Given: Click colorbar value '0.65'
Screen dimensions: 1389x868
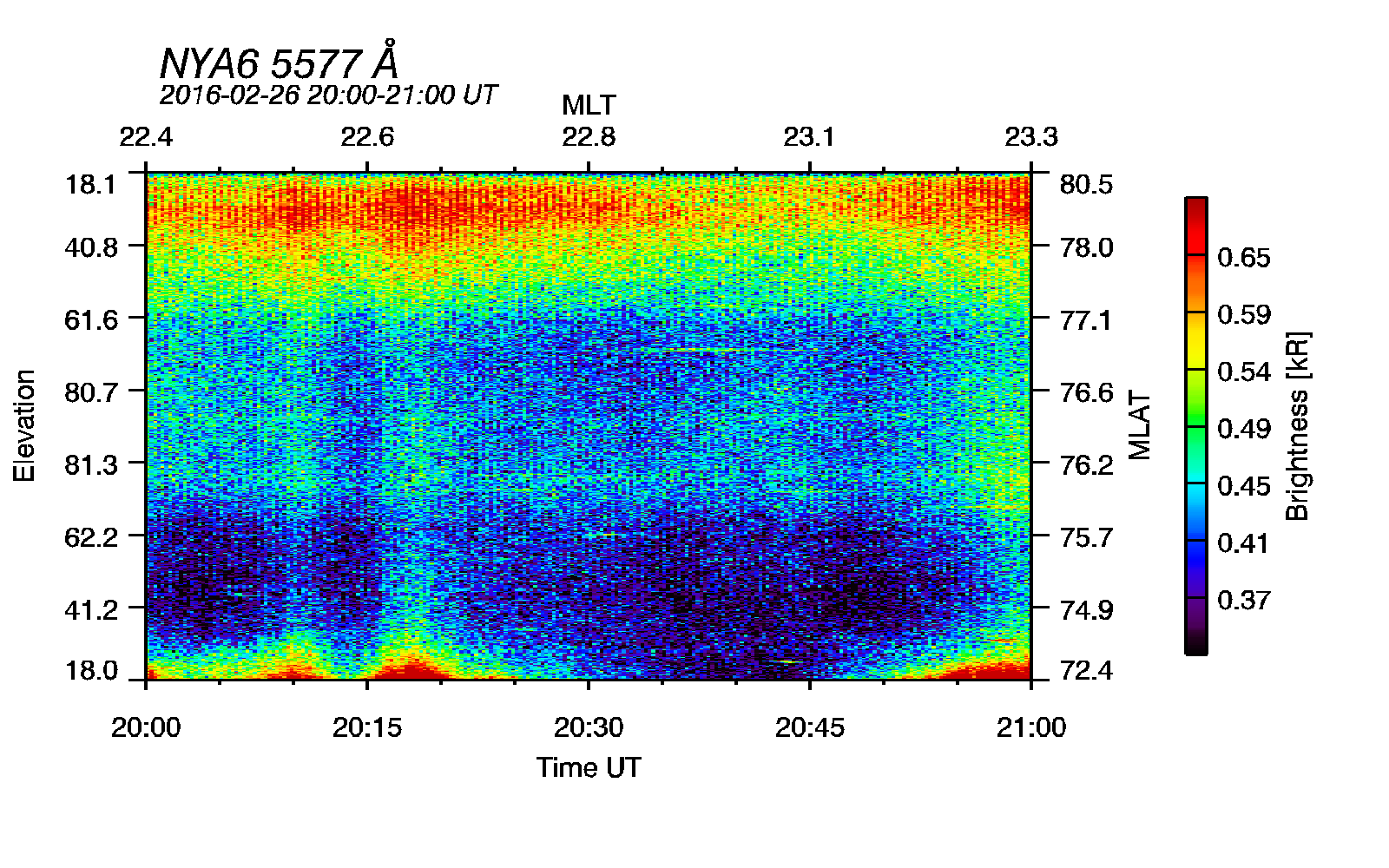Looking at the screenshot, I should [1243, 258].
